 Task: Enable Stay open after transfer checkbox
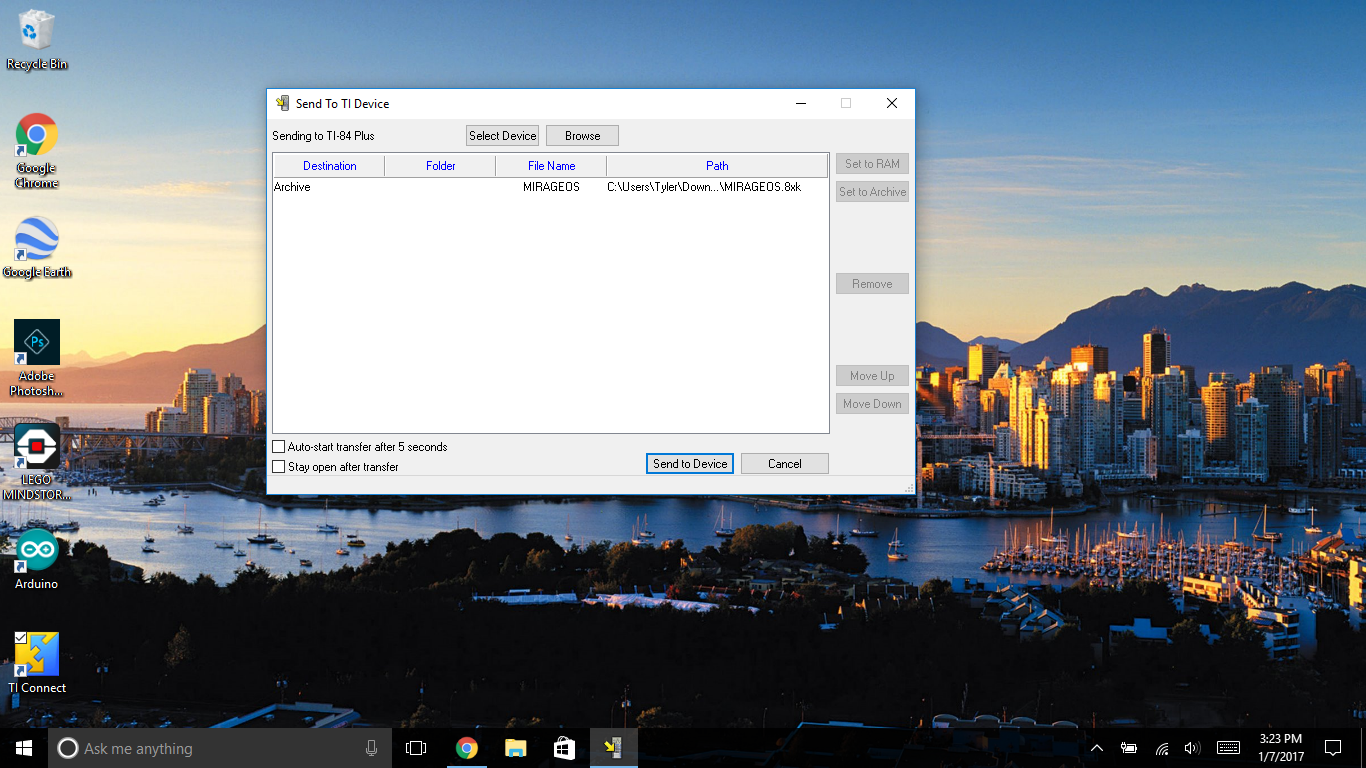click(279, 467)
